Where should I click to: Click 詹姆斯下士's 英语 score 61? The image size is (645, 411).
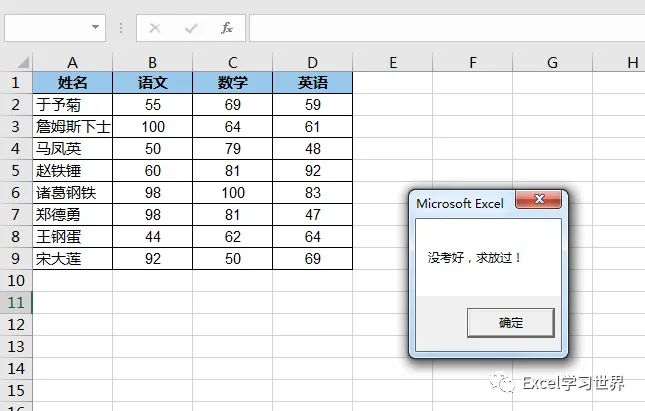312,127
